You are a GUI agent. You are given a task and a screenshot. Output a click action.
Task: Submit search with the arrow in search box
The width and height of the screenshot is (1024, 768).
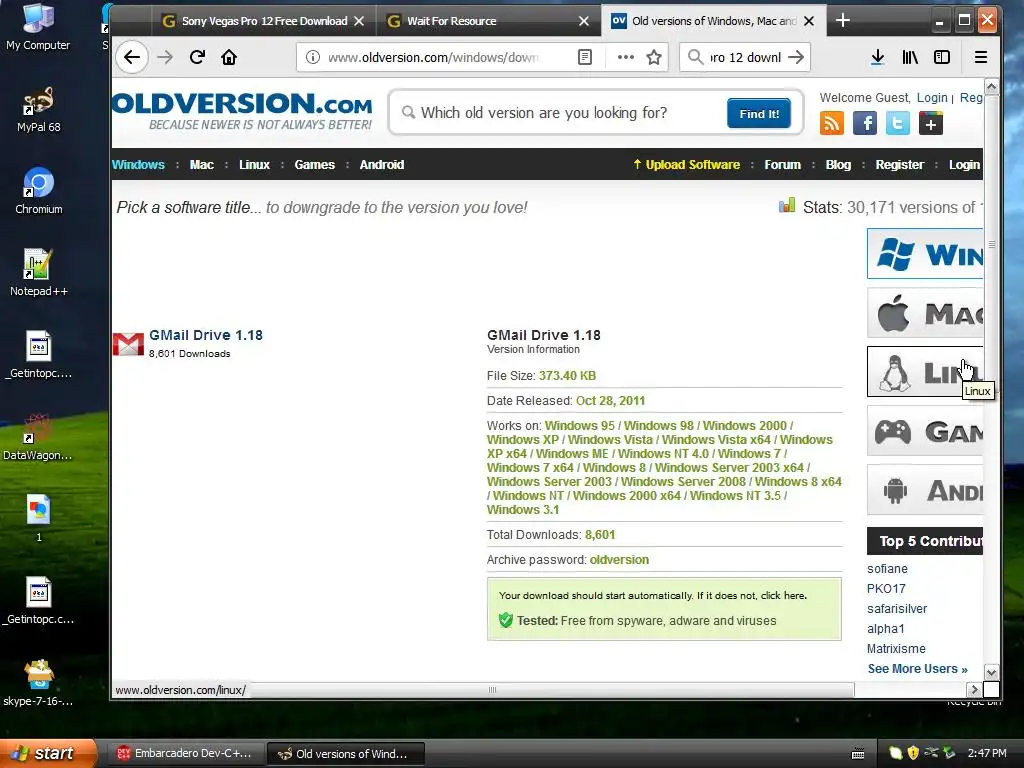click(796, 57)
